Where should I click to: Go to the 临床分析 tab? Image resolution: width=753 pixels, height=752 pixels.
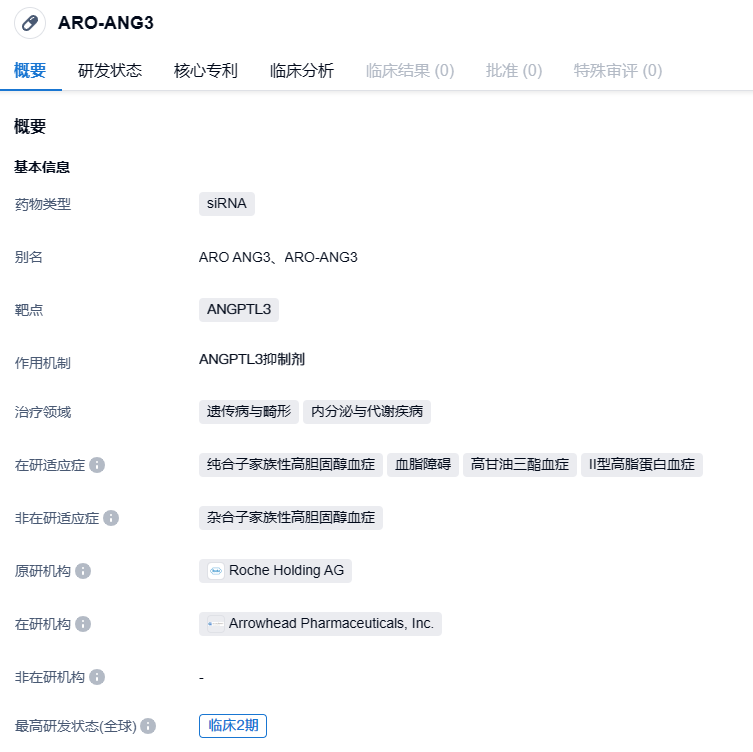pos(302,71)
